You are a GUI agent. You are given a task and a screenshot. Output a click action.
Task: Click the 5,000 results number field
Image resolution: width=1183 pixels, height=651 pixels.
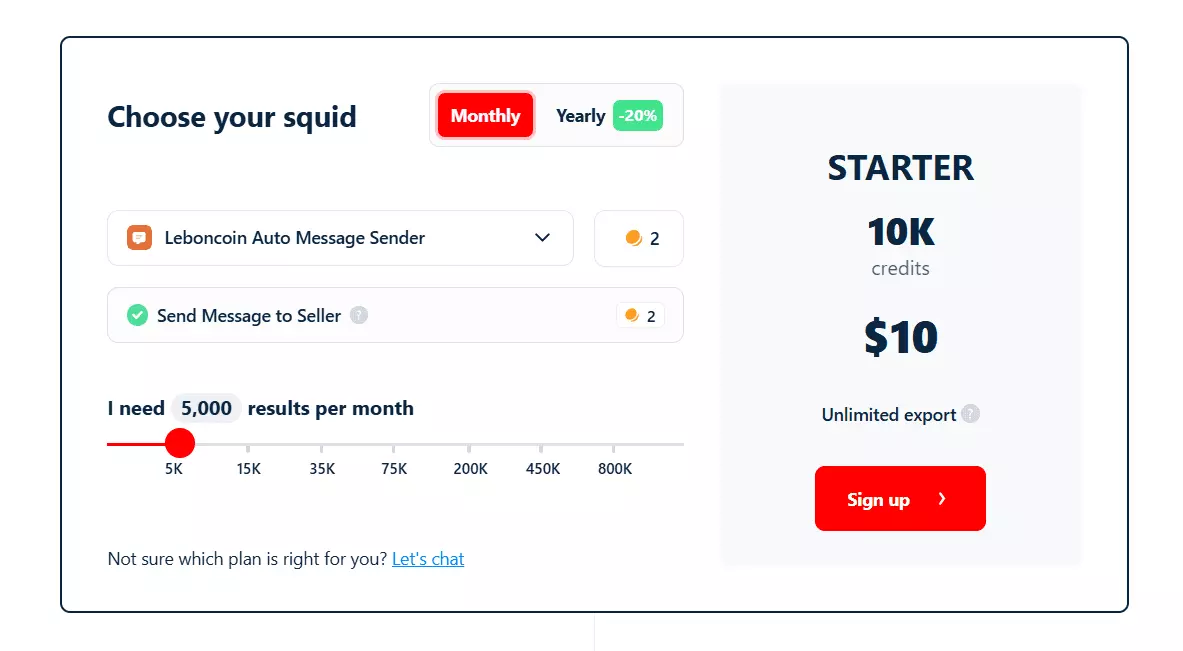coord(206,408)
